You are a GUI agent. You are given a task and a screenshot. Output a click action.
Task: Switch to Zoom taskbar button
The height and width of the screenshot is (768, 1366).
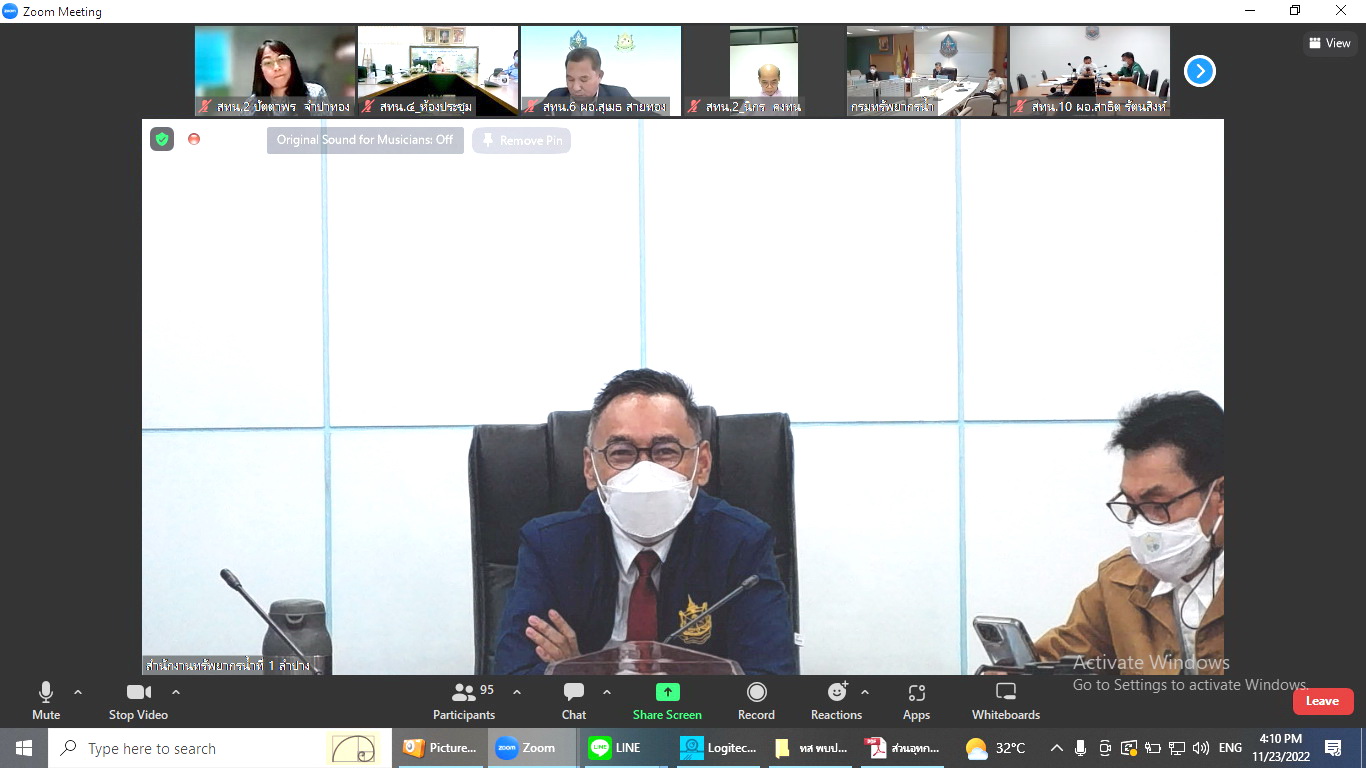point(532,748)
